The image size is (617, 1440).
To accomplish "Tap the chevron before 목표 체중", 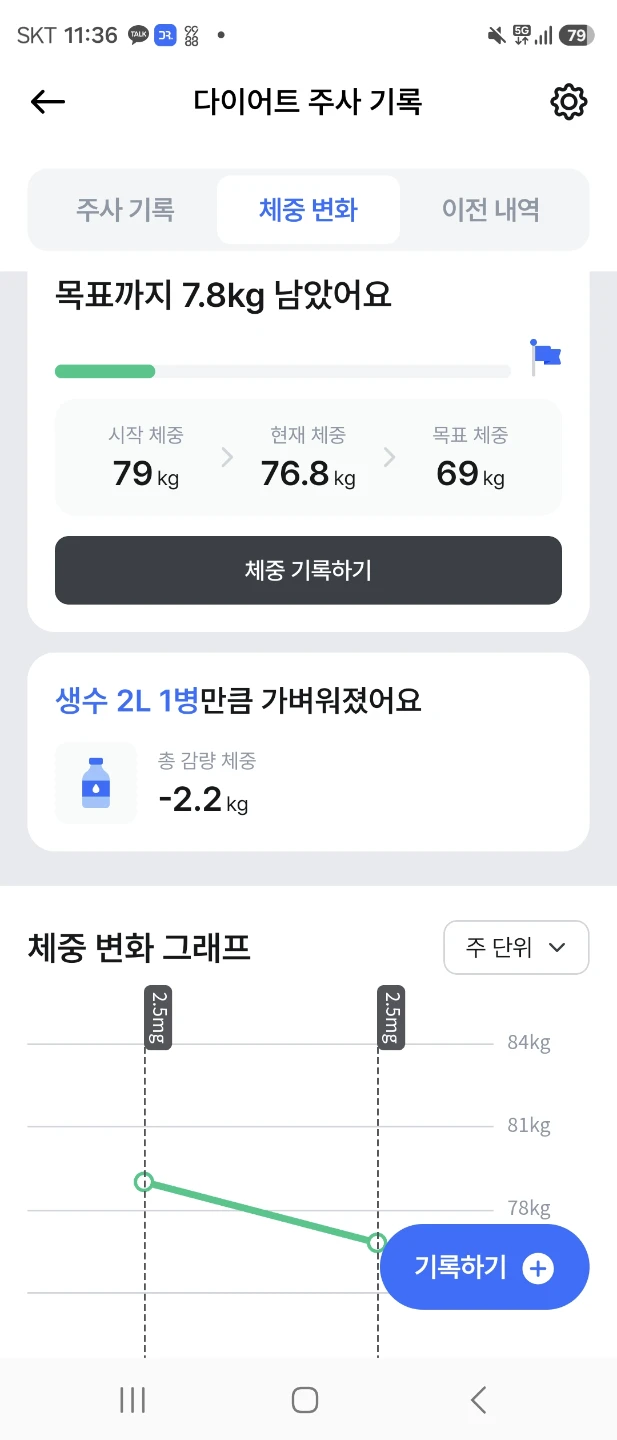I will pyautogui.click(x=389, y=457).
